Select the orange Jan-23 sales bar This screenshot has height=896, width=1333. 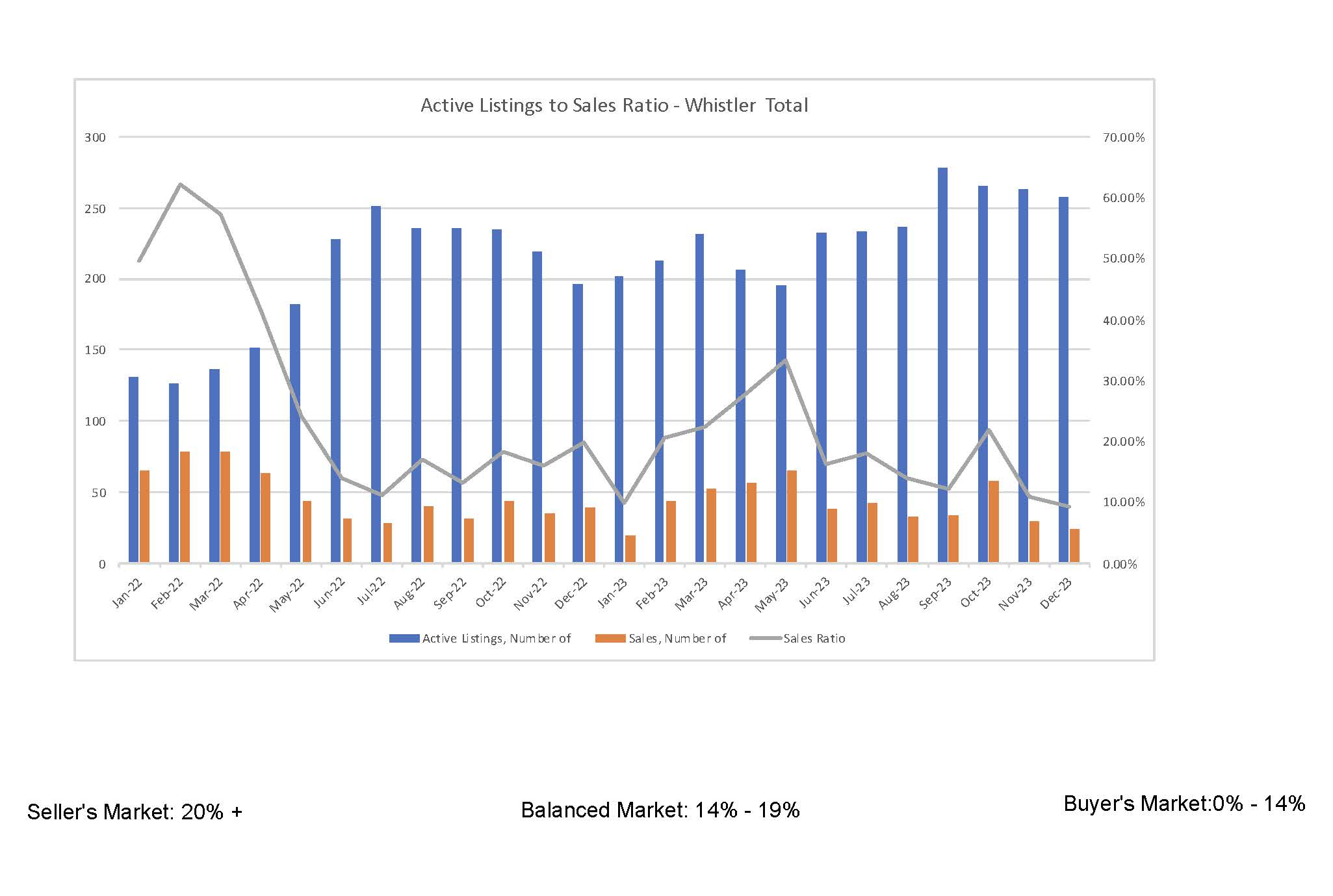tap(630, 549)
